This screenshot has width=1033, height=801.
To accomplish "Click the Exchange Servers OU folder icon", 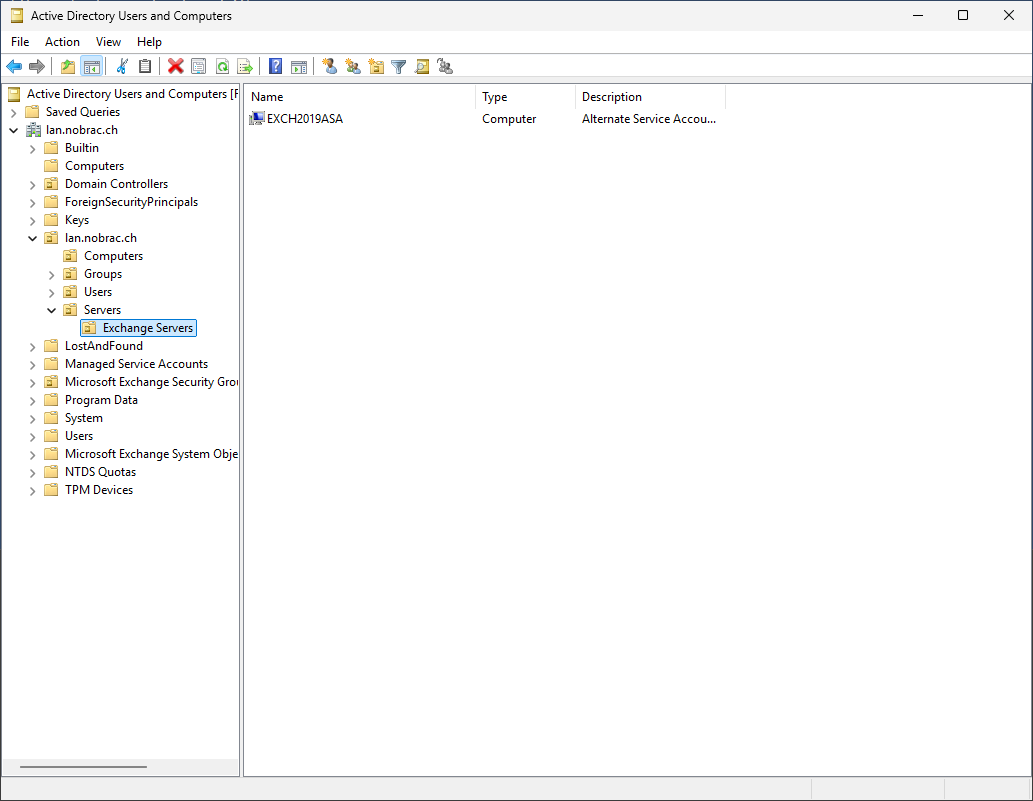I will pos(90,328).
